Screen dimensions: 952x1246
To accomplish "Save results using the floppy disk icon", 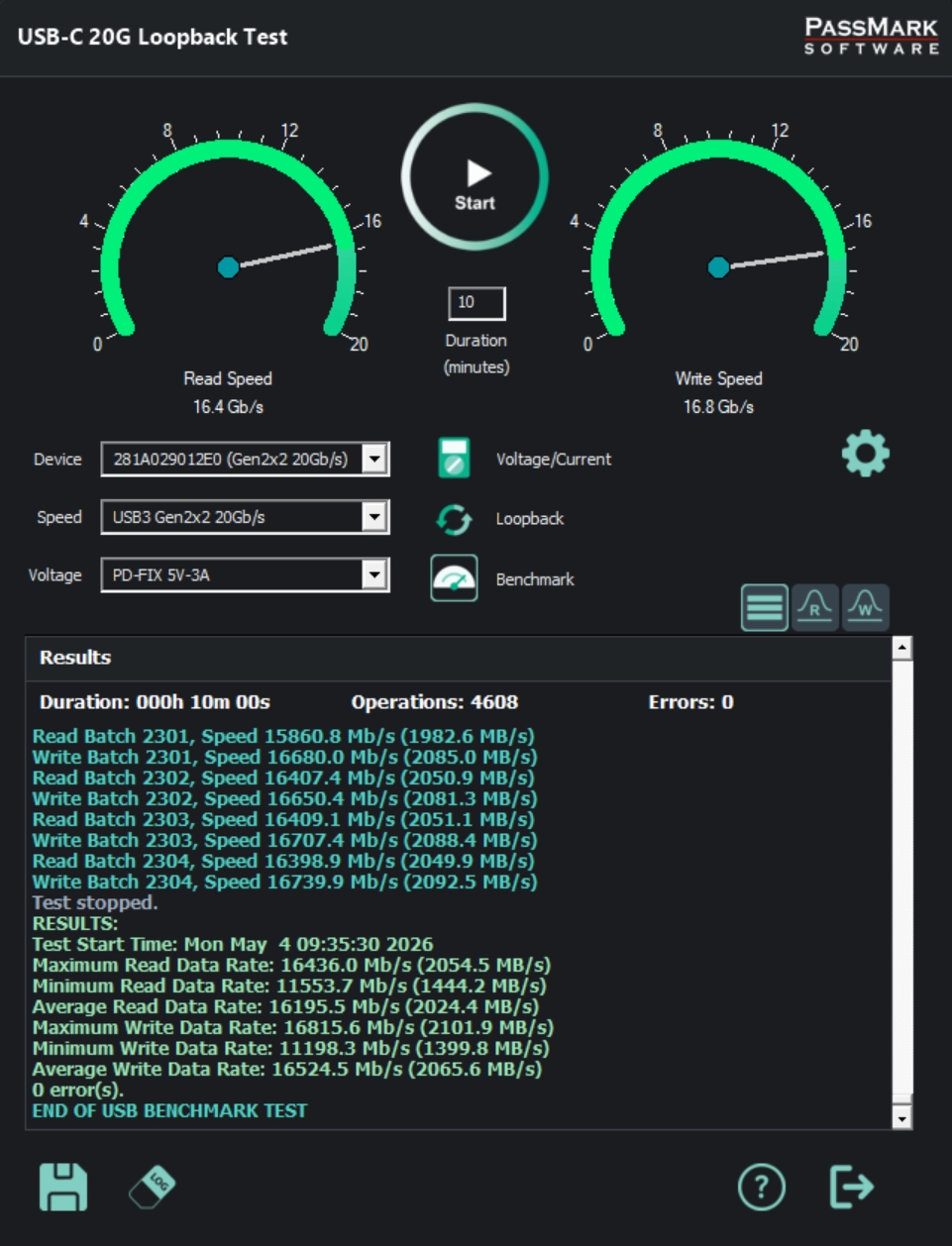I will 62,1187.
